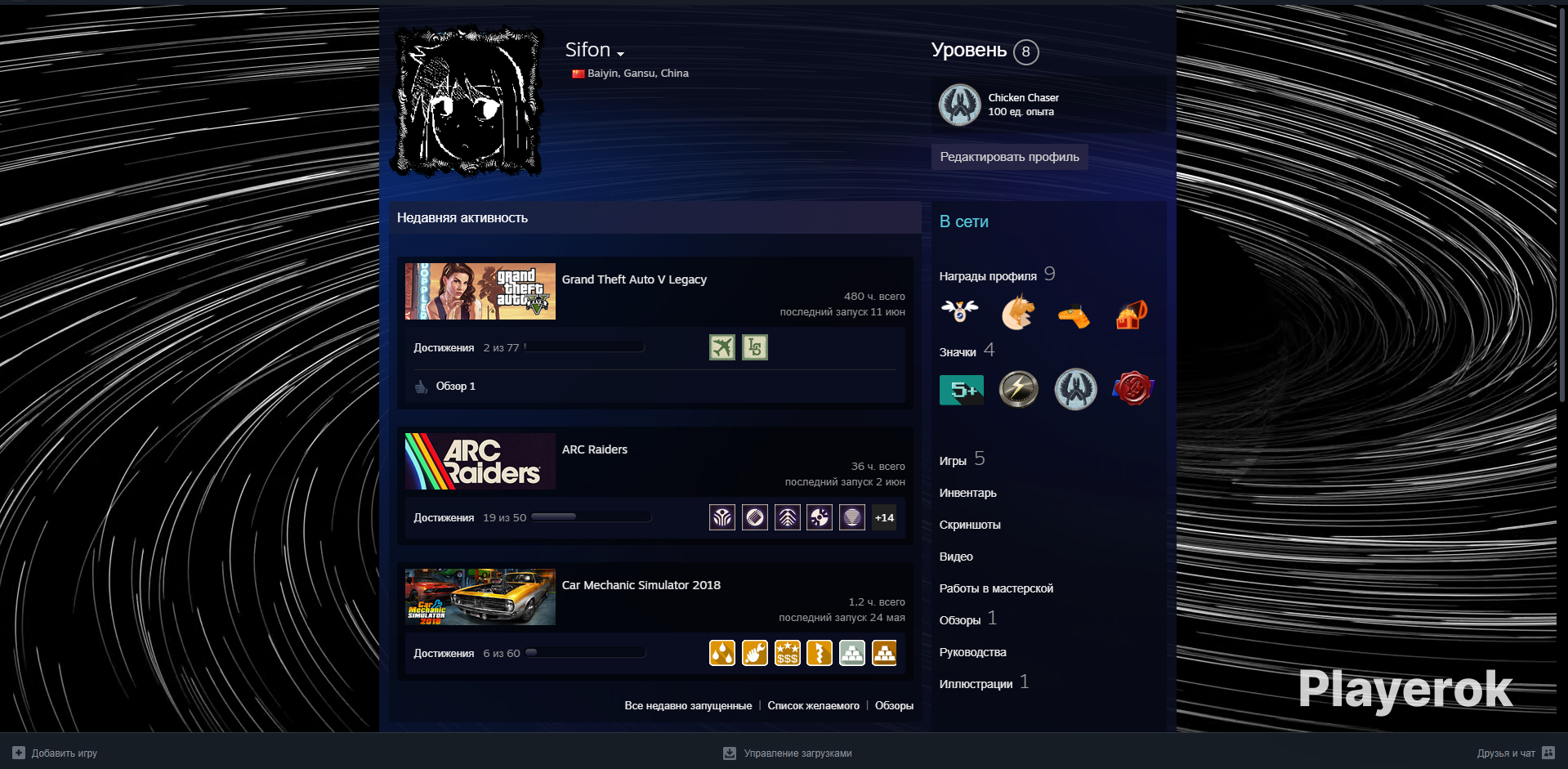View the orange dinosaur graduation cap award
Viewport: 1568px width, 769px height.
[x=1074, y=315]
